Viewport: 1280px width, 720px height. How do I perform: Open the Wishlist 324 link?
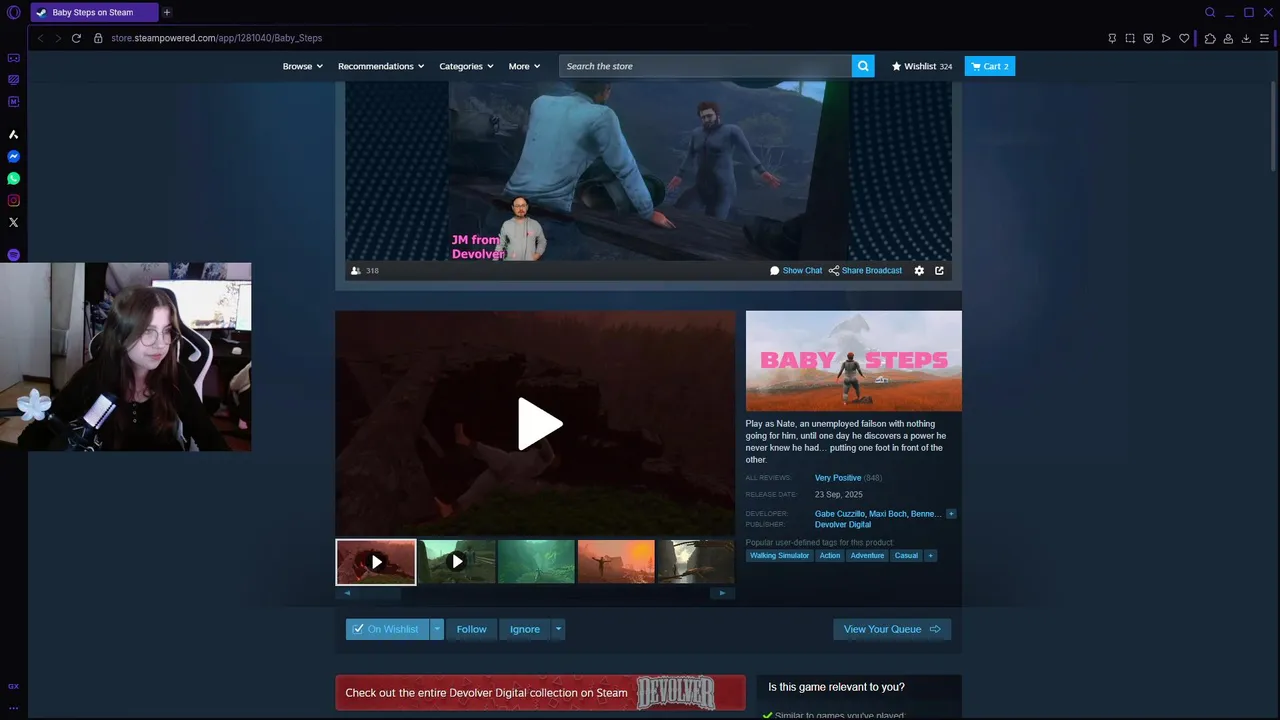pyautogui.click(x=922, y=66)
